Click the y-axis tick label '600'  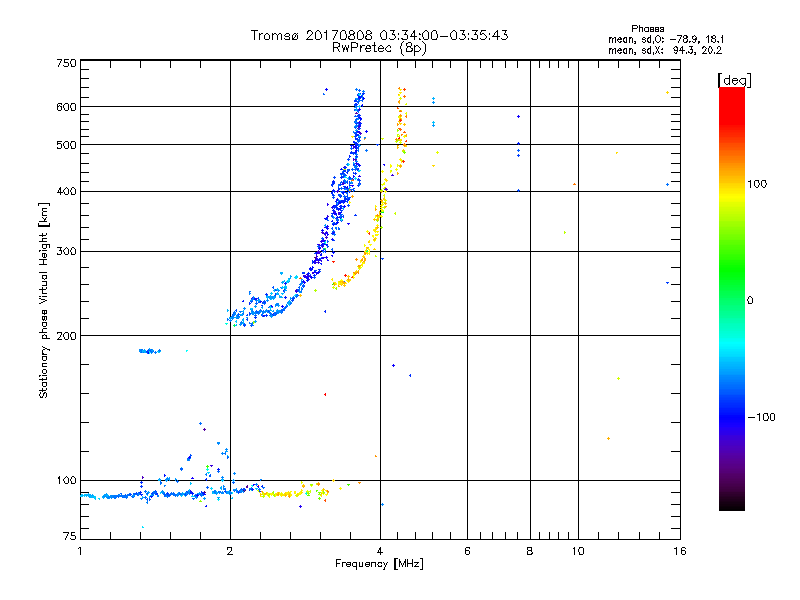[66, 107]
